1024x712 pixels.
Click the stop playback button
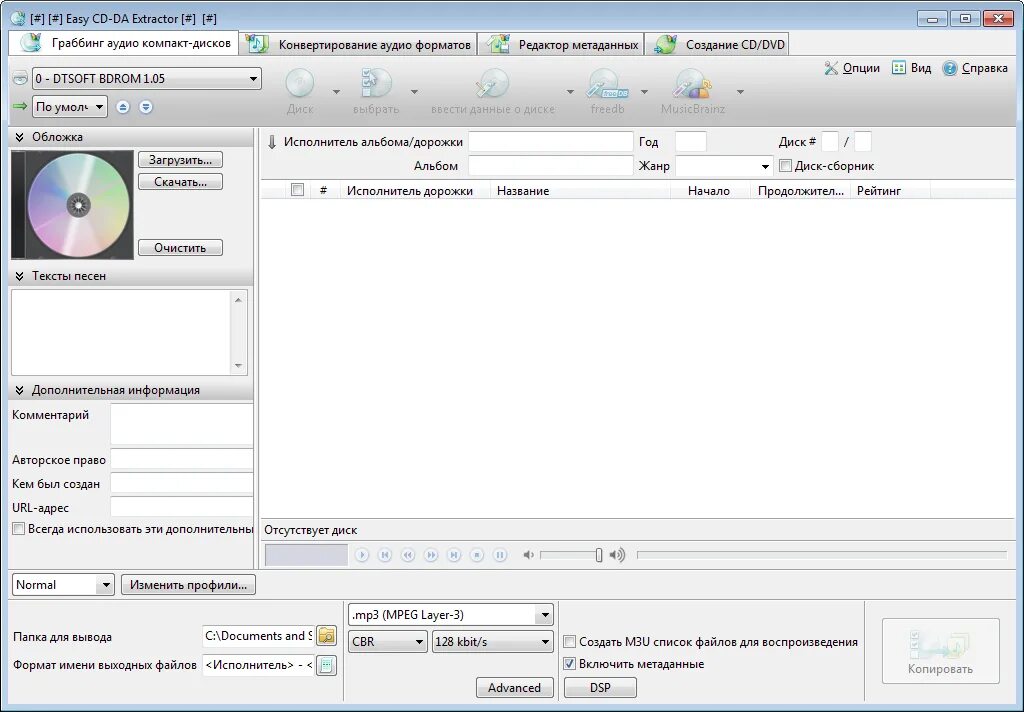click(x=477, y=555)
